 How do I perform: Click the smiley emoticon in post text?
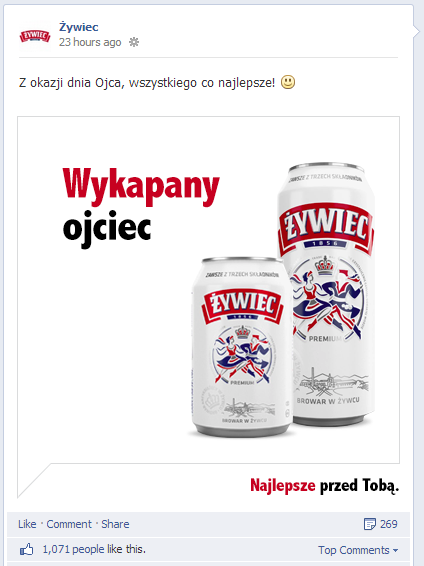tap(288, 82)
